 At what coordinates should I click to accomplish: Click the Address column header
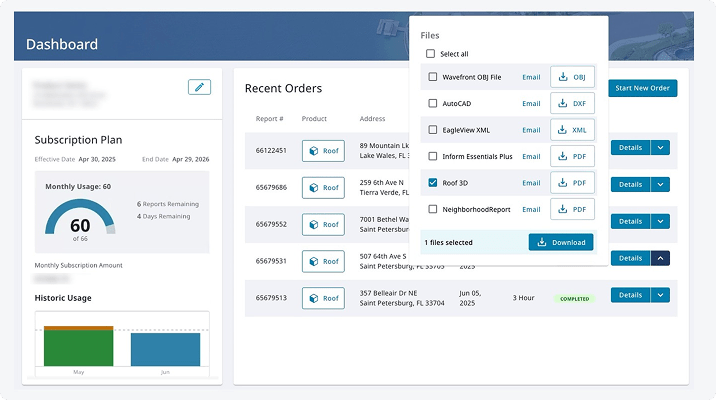tap(372, 118)
